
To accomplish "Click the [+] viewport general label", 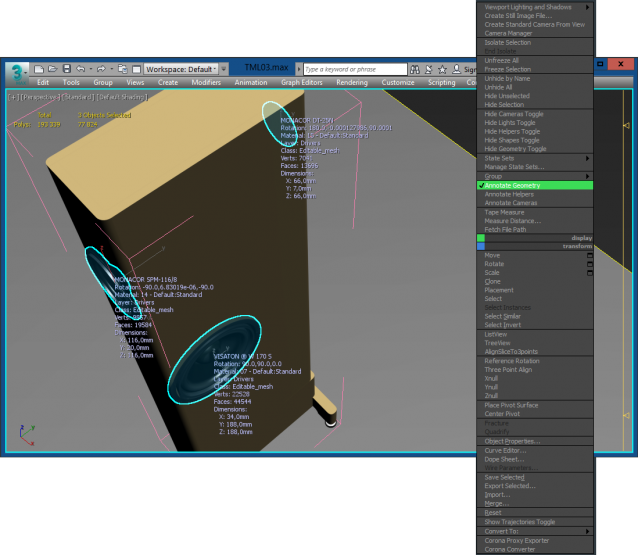I will 13,97.
